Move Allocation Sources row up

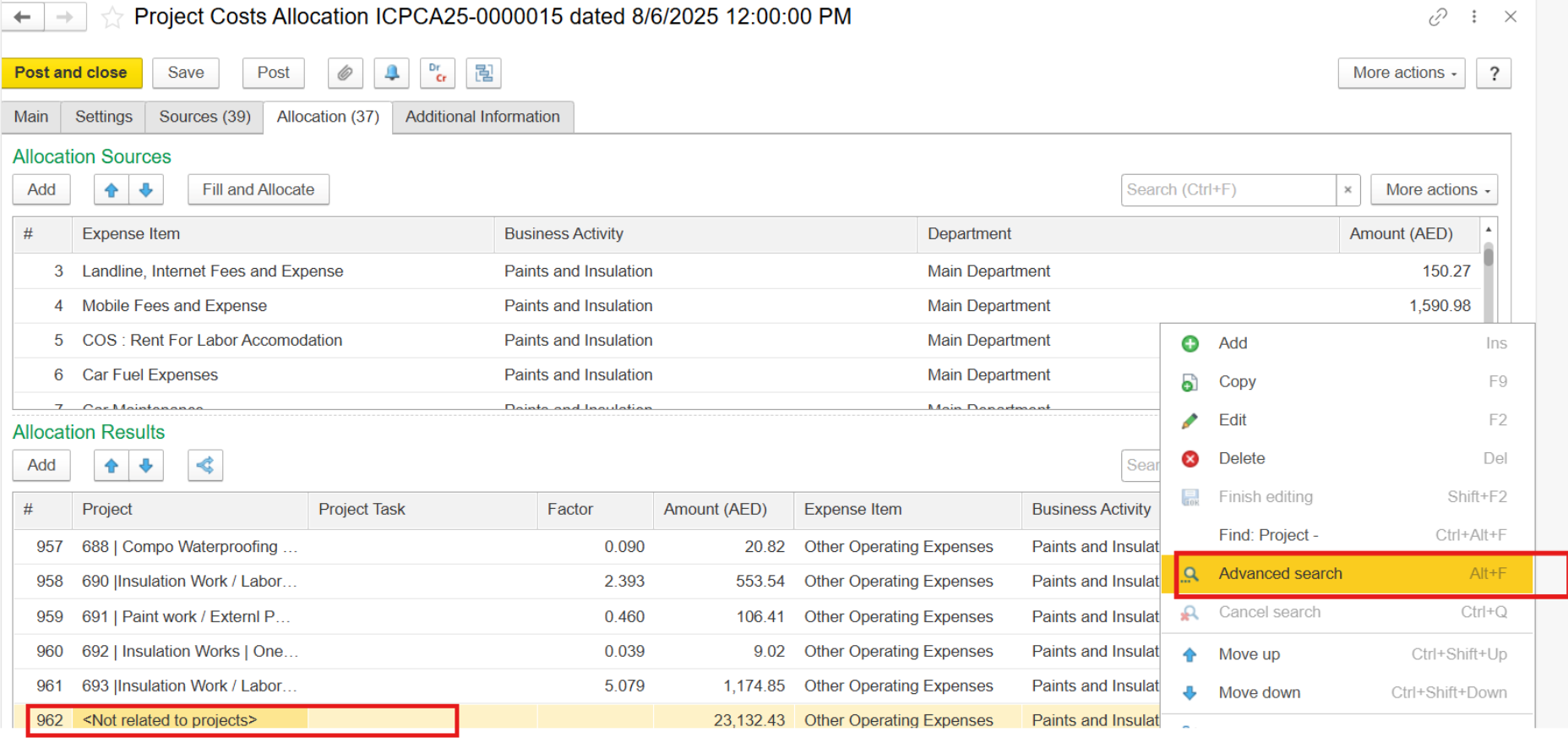[112, 190]
